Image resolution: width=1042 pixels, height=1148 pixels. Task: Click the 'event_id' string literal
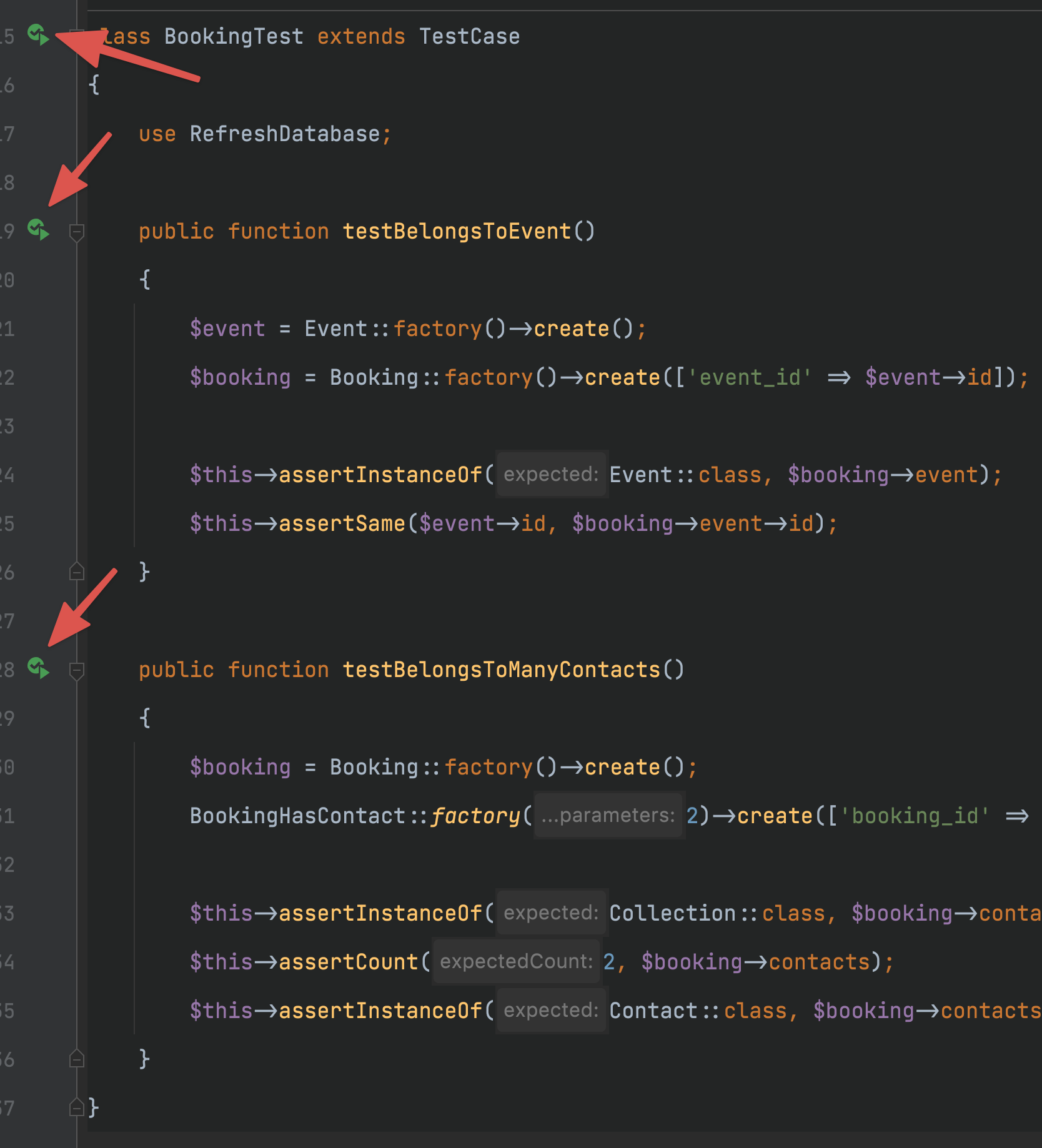click(755, 377)
